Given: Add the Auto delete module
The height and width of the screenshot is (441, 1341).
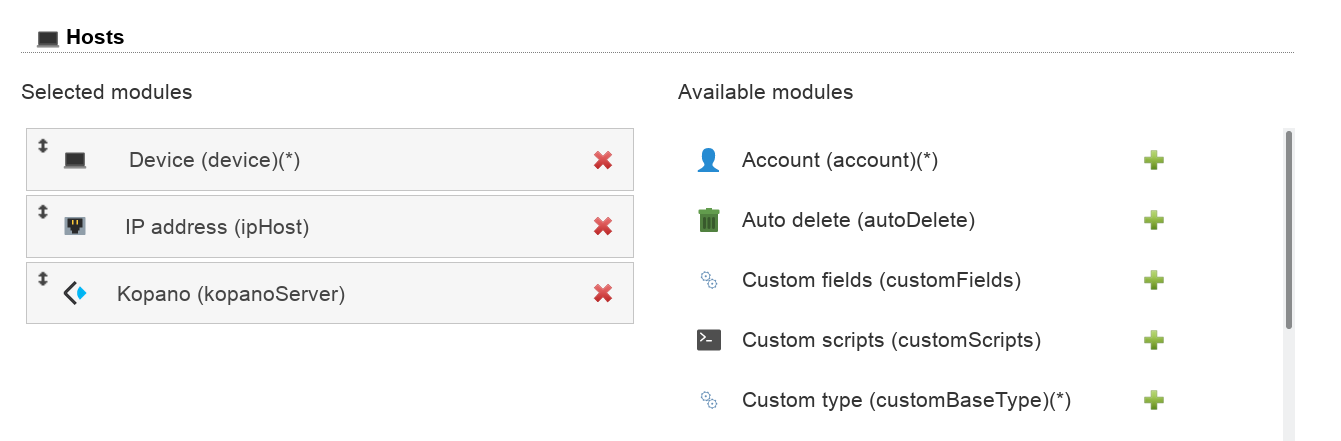Looking at the screenshot, I should pyautogui.click(x=1153, y=220).
